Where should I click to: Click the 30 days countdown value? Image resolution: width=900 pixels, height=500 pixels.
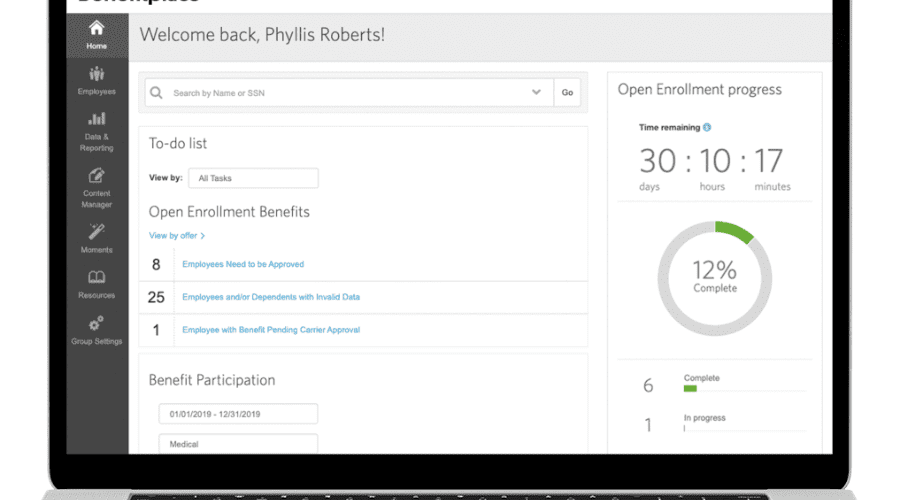pyautogui.click(x=658, y=161)
